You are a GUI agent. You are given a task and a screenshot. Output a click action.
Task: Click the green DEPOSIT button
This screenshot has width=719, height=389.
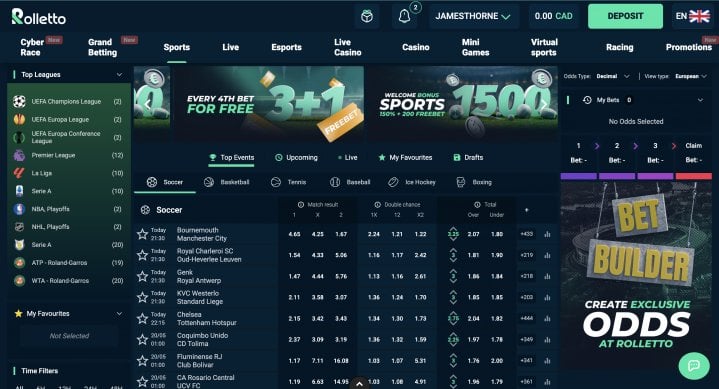pos(625,17)
